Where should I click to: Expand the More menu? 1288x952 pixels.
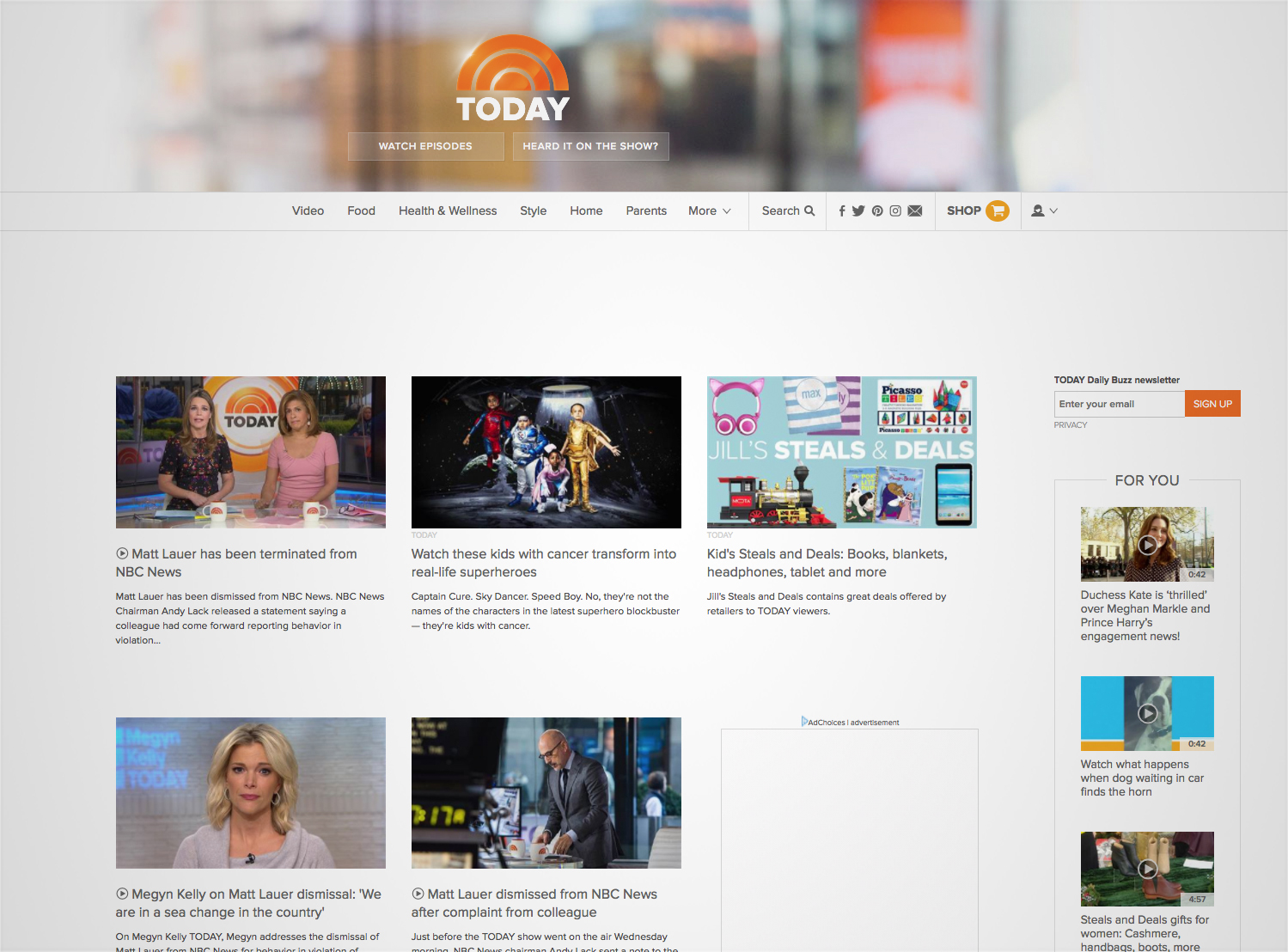click(710, 211)
